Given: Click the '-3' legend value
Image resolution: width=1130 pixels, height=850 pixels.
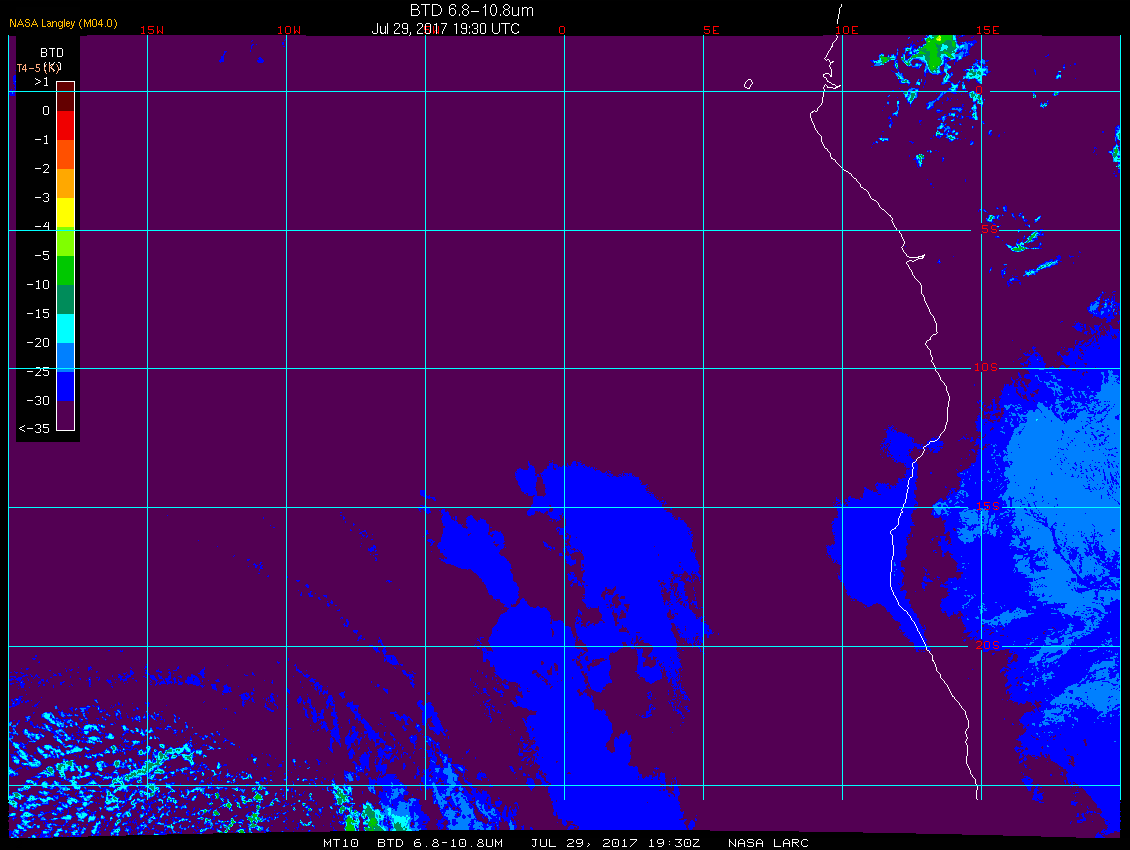Looking at the screenshot, I should tap(42, 198).
